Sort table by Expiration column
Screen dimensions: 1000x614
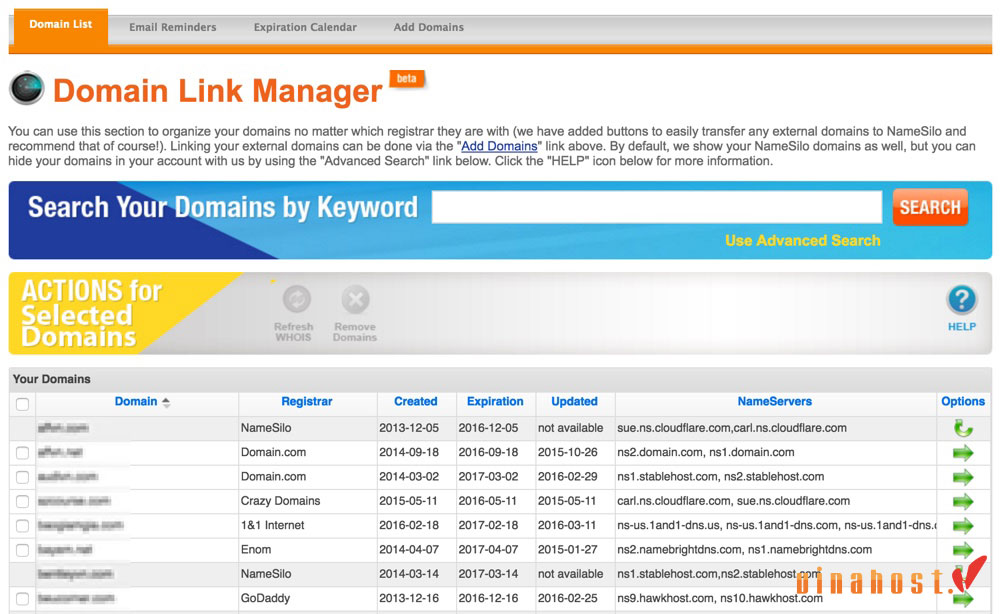495,402
